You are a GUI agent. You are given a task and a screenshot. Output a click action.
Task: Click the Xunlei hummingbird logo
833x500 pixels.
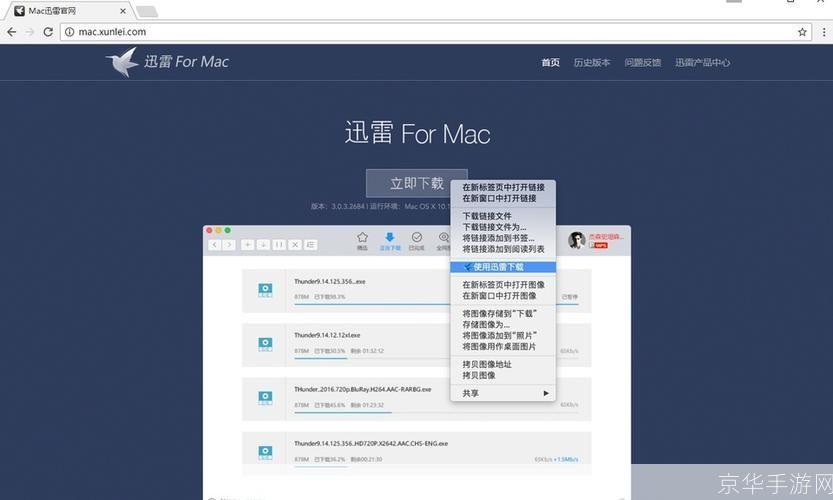tap(123, 62)
